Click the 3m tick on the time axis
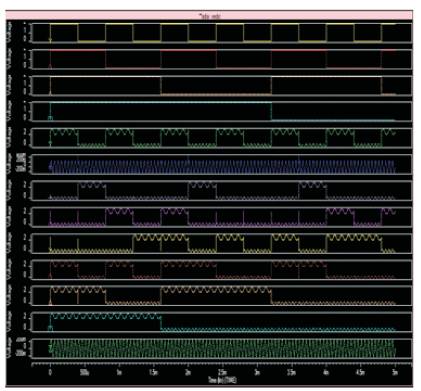Image resolution: width=421 pixels, height=391 pixels. pos(257,372)
